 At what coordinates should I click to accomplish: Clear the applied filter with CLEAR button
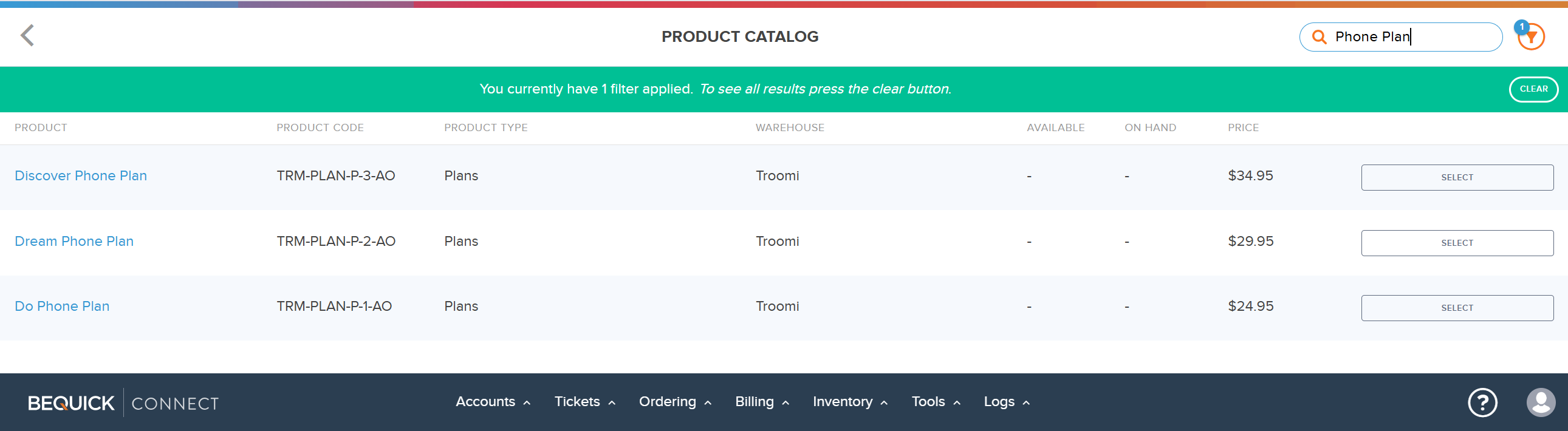pyautogui.click(x=1533, y=89)
